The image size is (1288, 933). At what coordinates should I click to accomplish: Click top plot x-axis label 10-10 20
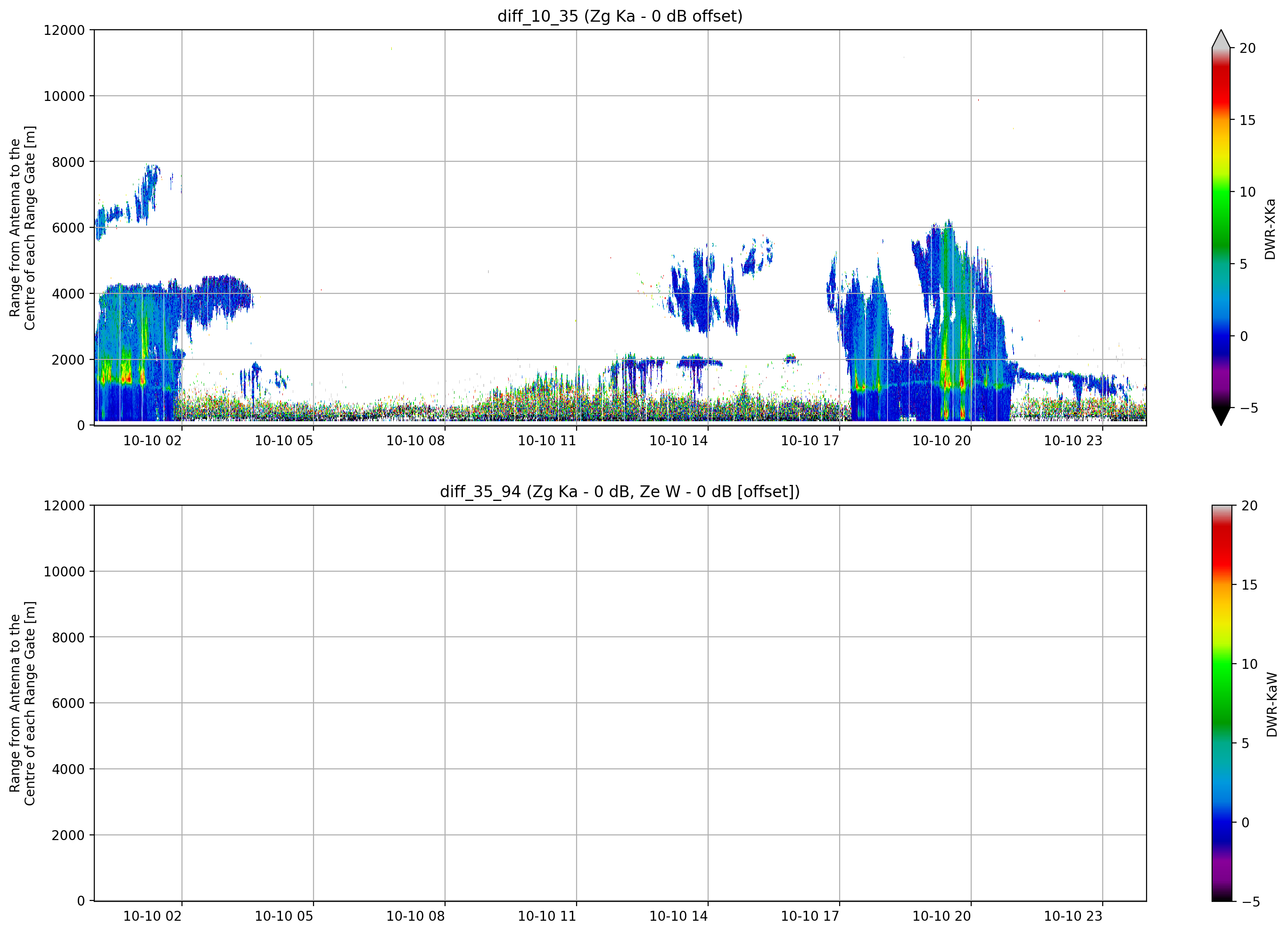pyautogui.click(x=941, y=441)
